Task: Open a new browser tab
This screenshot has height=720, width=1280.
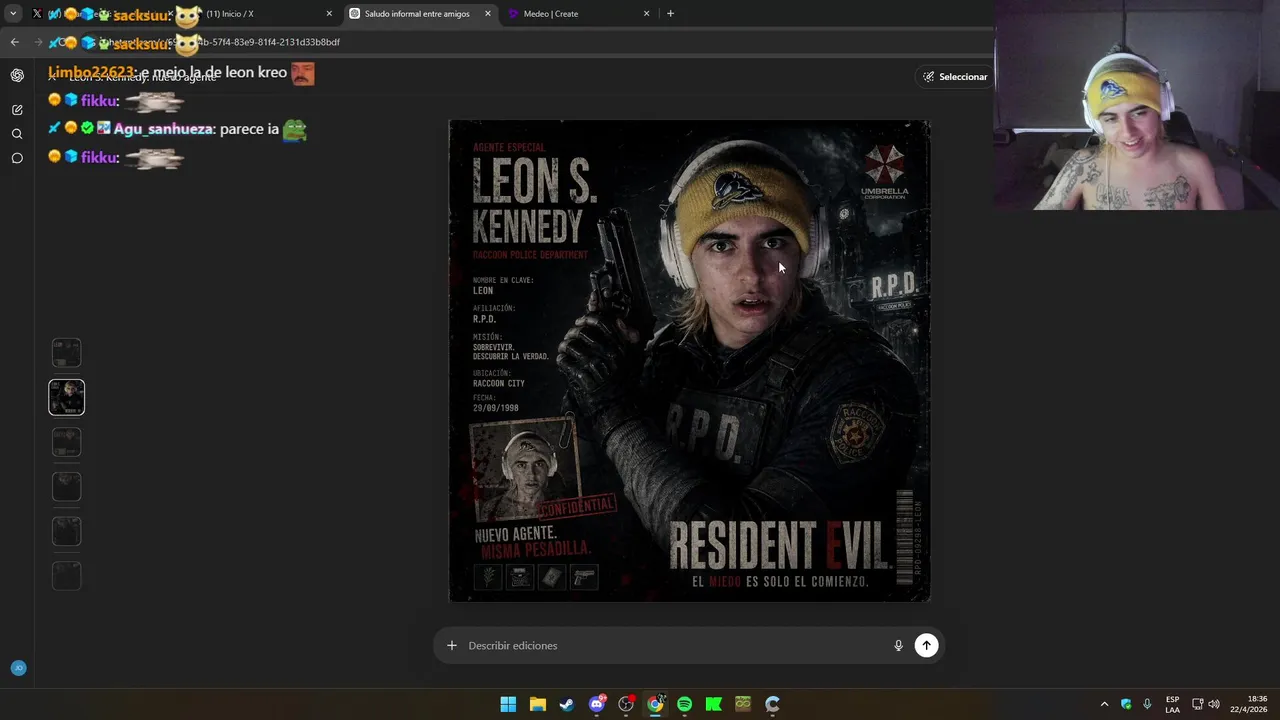Action: click(670, 14)
